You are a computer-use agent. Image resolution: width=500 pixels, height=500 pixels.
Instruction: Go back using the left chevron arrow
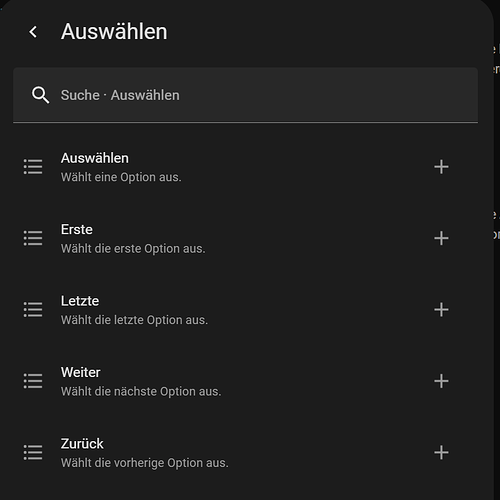[x=33, y=32]
